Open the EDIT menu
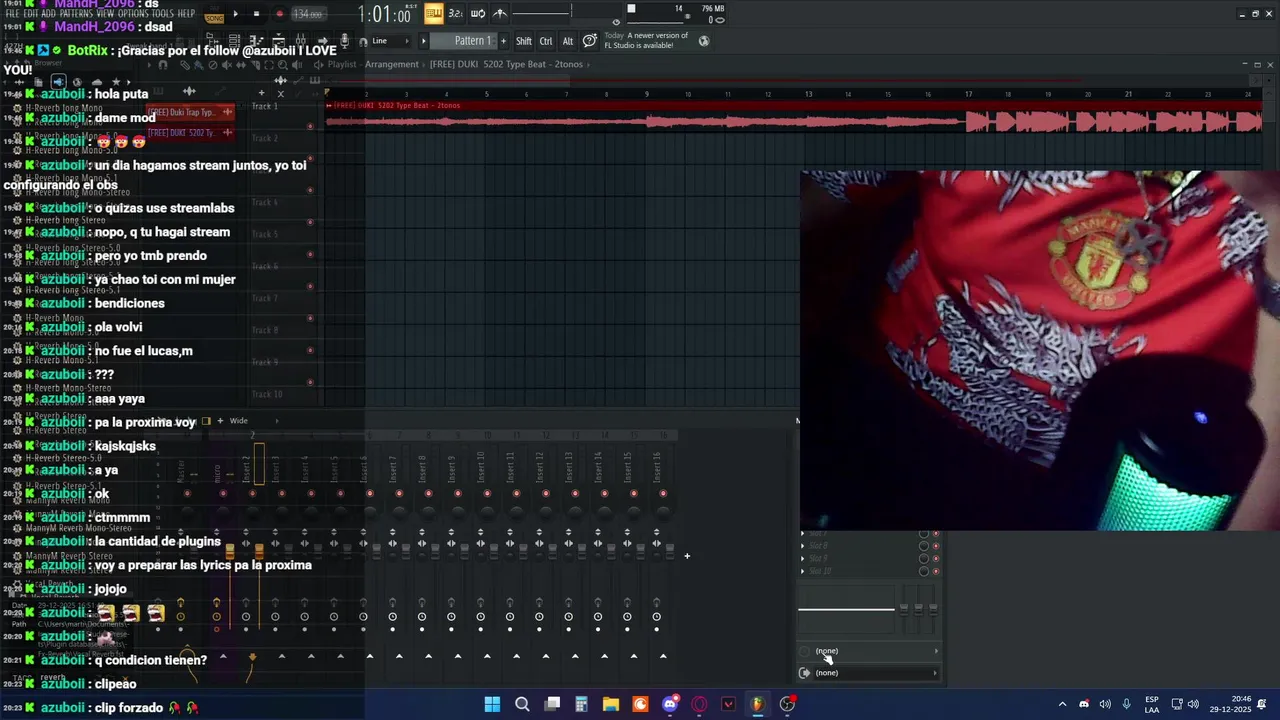 point(33,14)
